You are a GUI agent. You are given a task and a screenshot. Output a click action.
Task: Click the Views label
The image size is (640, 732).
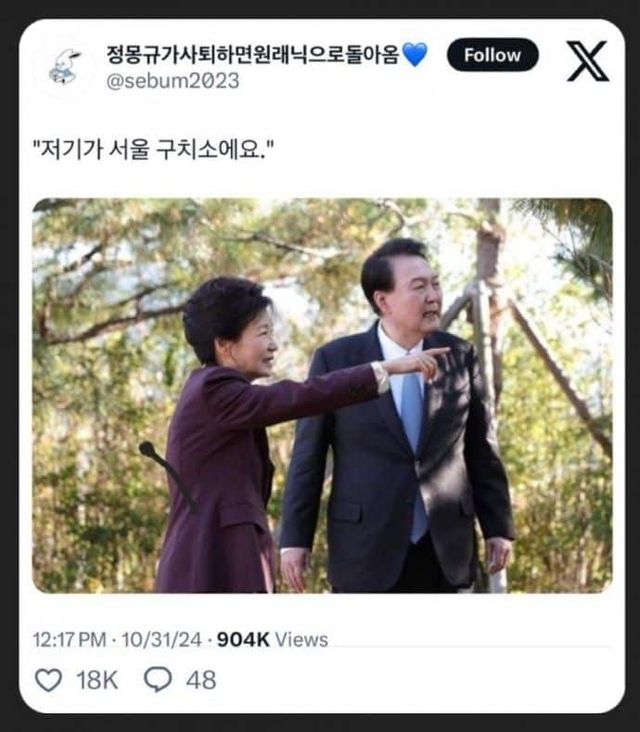(301, 639)
